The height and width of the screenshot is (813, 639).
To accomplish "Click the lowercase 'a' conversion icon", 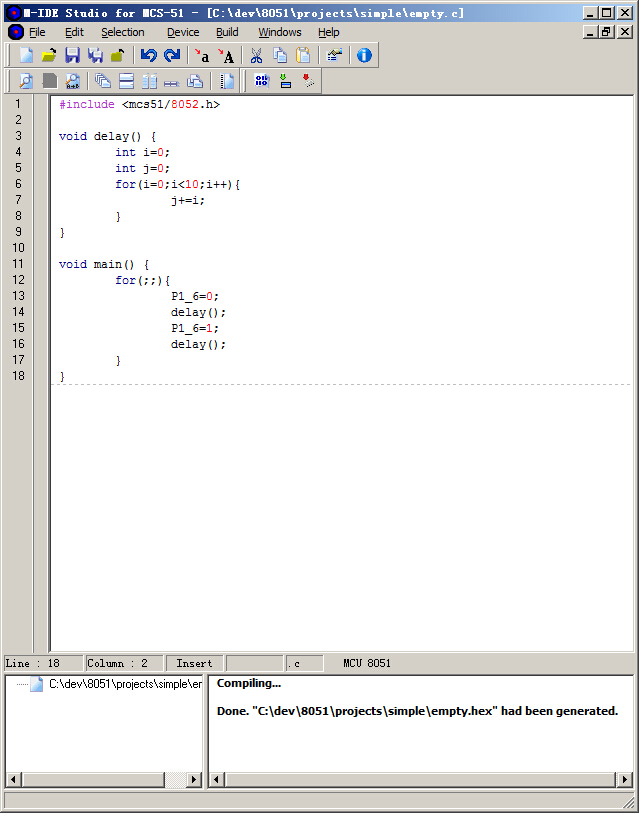I will pyautogui.click(x=203, y=56).
